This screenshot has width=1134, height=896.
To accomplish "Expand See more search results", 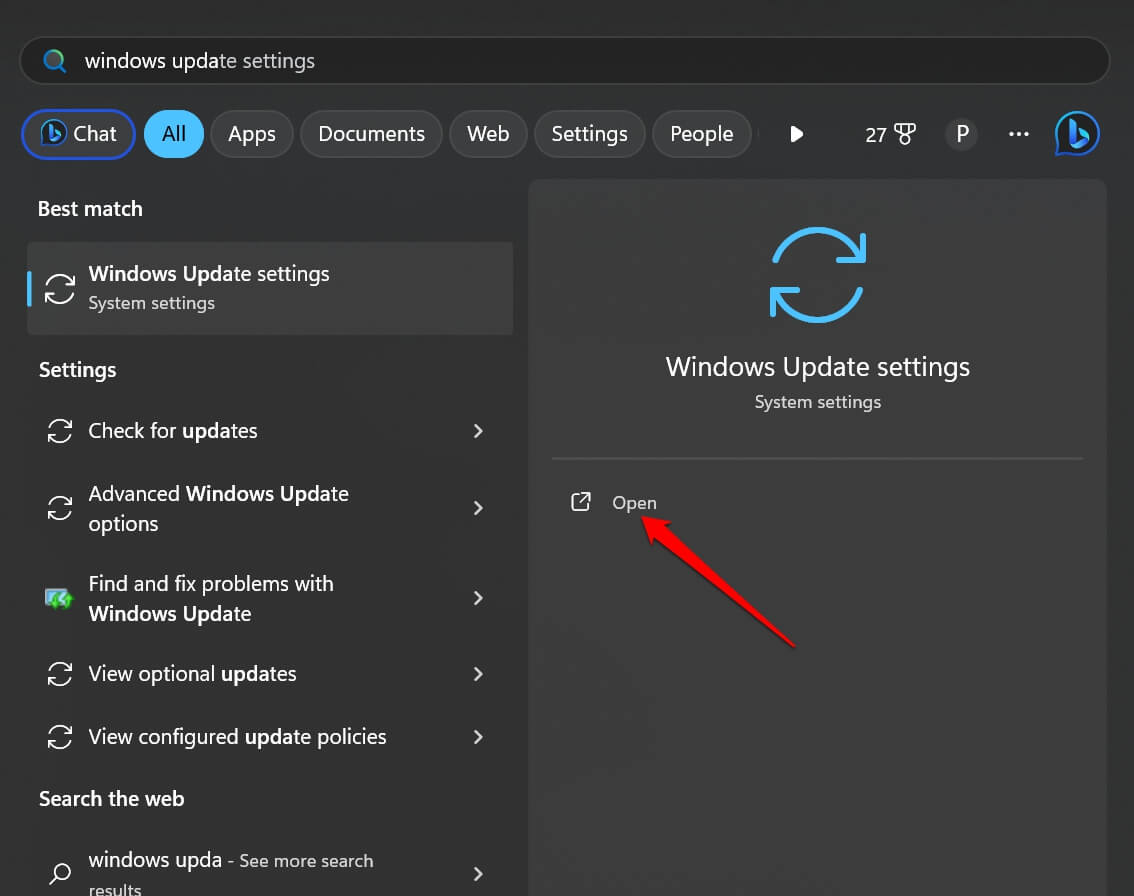I will tap(478, 871).
